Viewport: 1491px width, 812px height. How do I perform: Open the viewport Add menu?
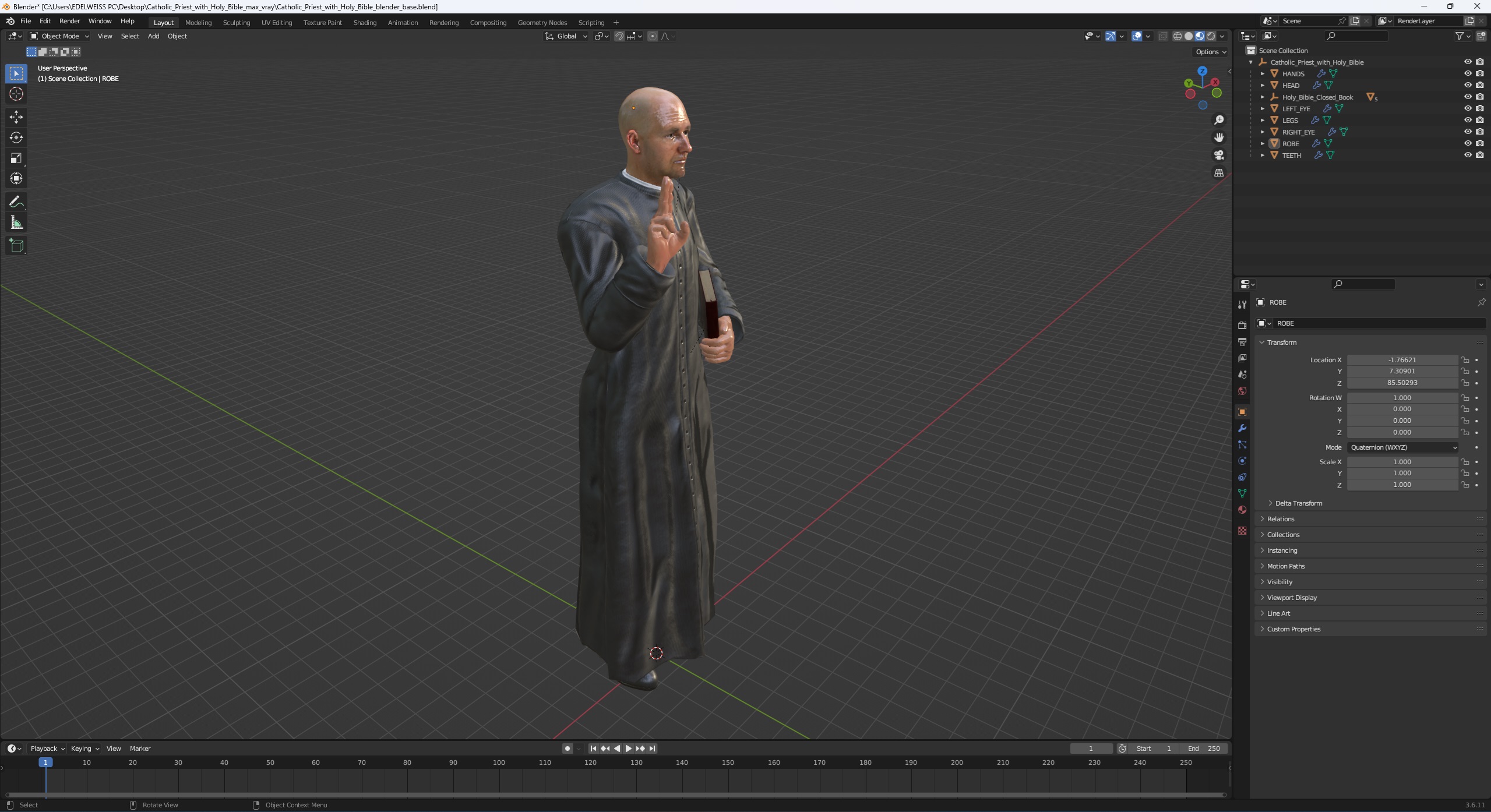pos(153,36)
